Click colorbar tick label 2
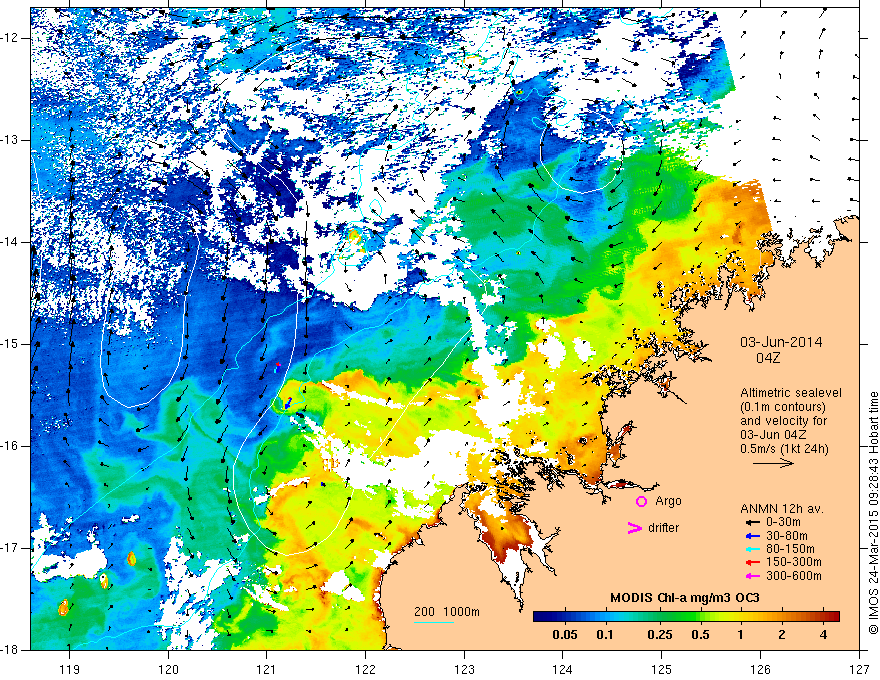The image size is (880, 680). [x=782, y=635]
